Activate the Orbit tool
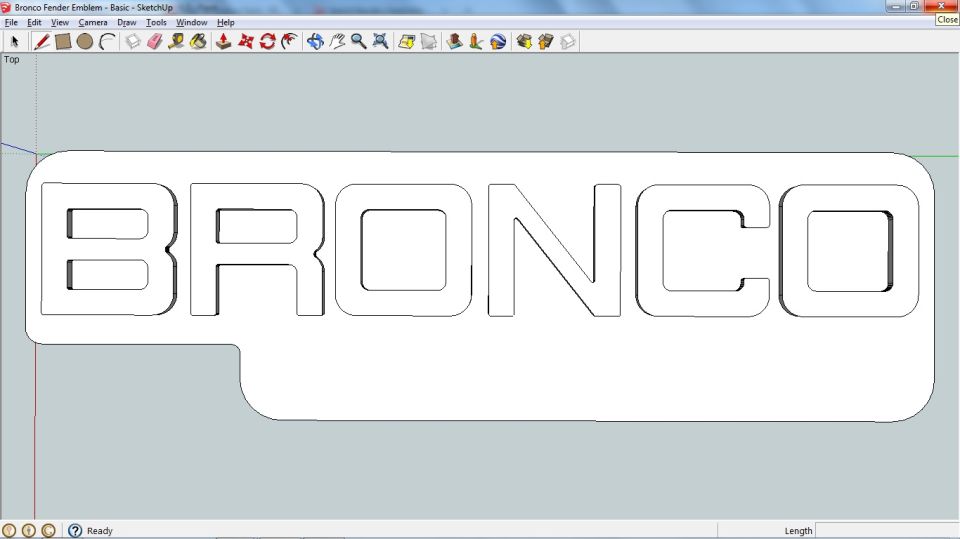This screenshot has width=960, height=539. click(315, 42)
